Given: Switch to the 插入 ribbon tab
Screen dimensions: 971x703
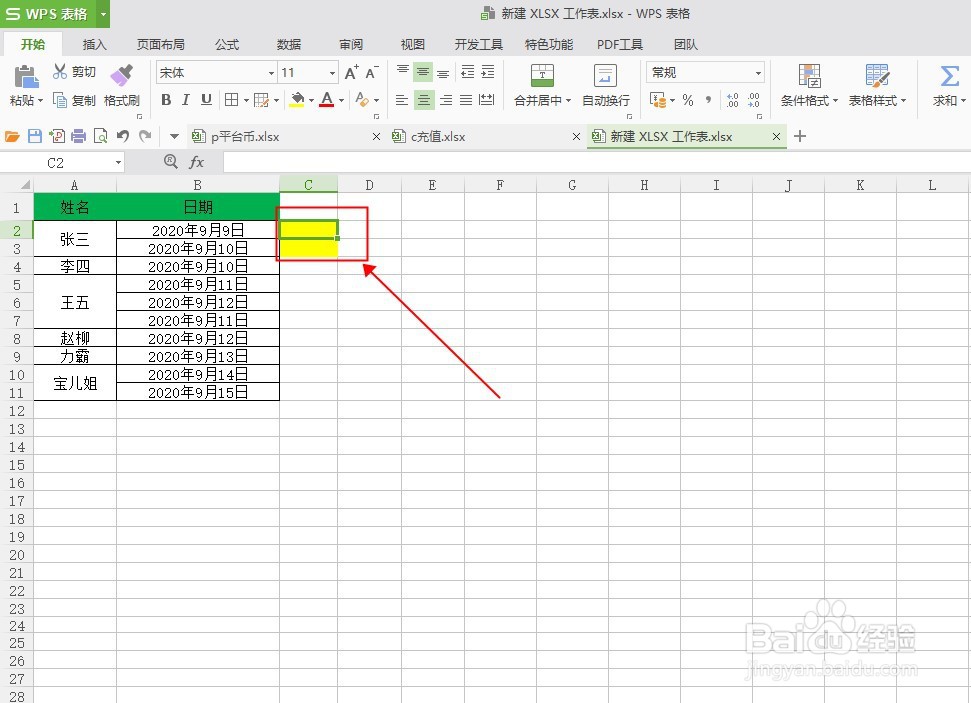Looking at the screenshot, I should pos(94,44).
